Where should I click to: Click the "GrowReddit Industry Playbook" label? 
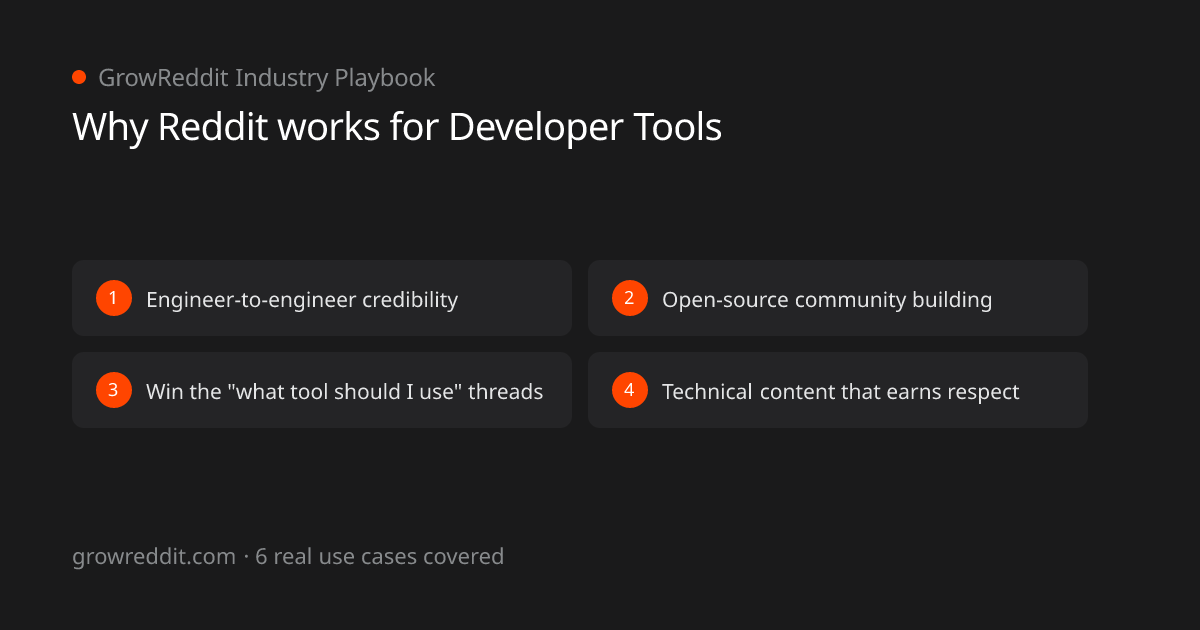[x=266, y=78]
